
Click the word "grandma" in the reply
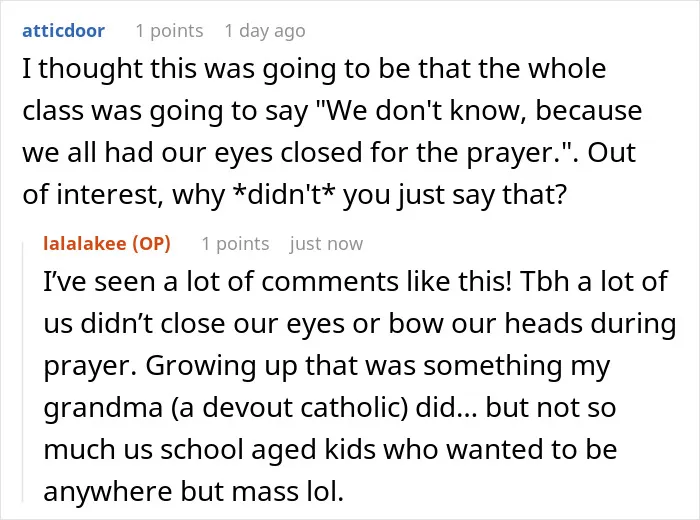[103, 408]
